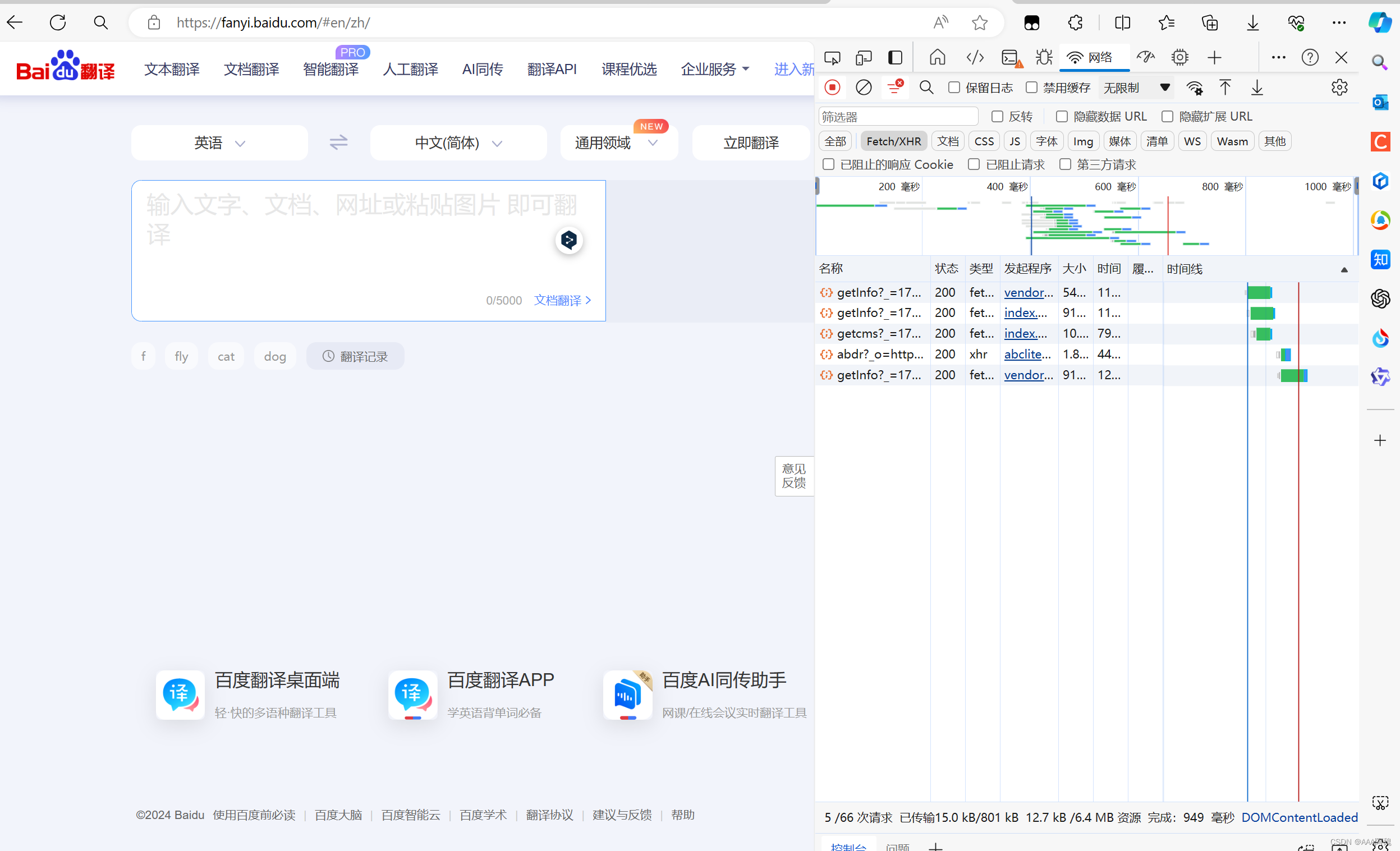1400x851 pixels.
Task: Open DevTools more tools plus button
Action: (x=1214, y=57)
